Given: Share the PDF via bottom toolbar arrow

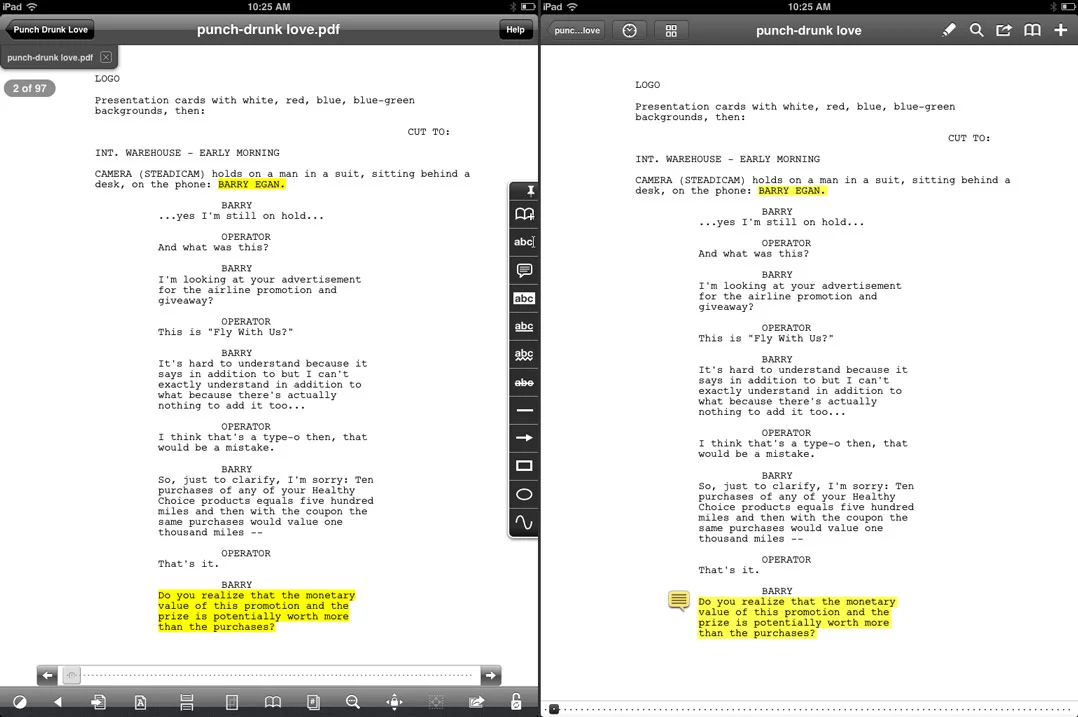Looking at the screenshot, I should point(476,702).
